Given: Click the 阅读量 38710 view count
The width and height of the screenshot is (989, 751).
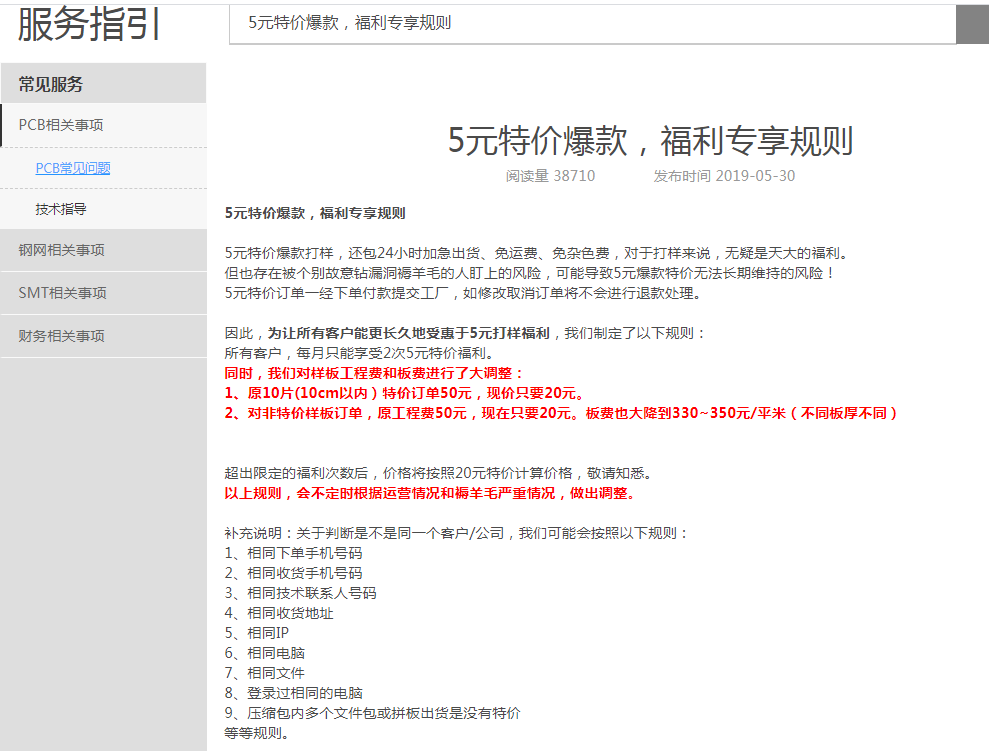Looking at the screenshot, I should (550, 176).
